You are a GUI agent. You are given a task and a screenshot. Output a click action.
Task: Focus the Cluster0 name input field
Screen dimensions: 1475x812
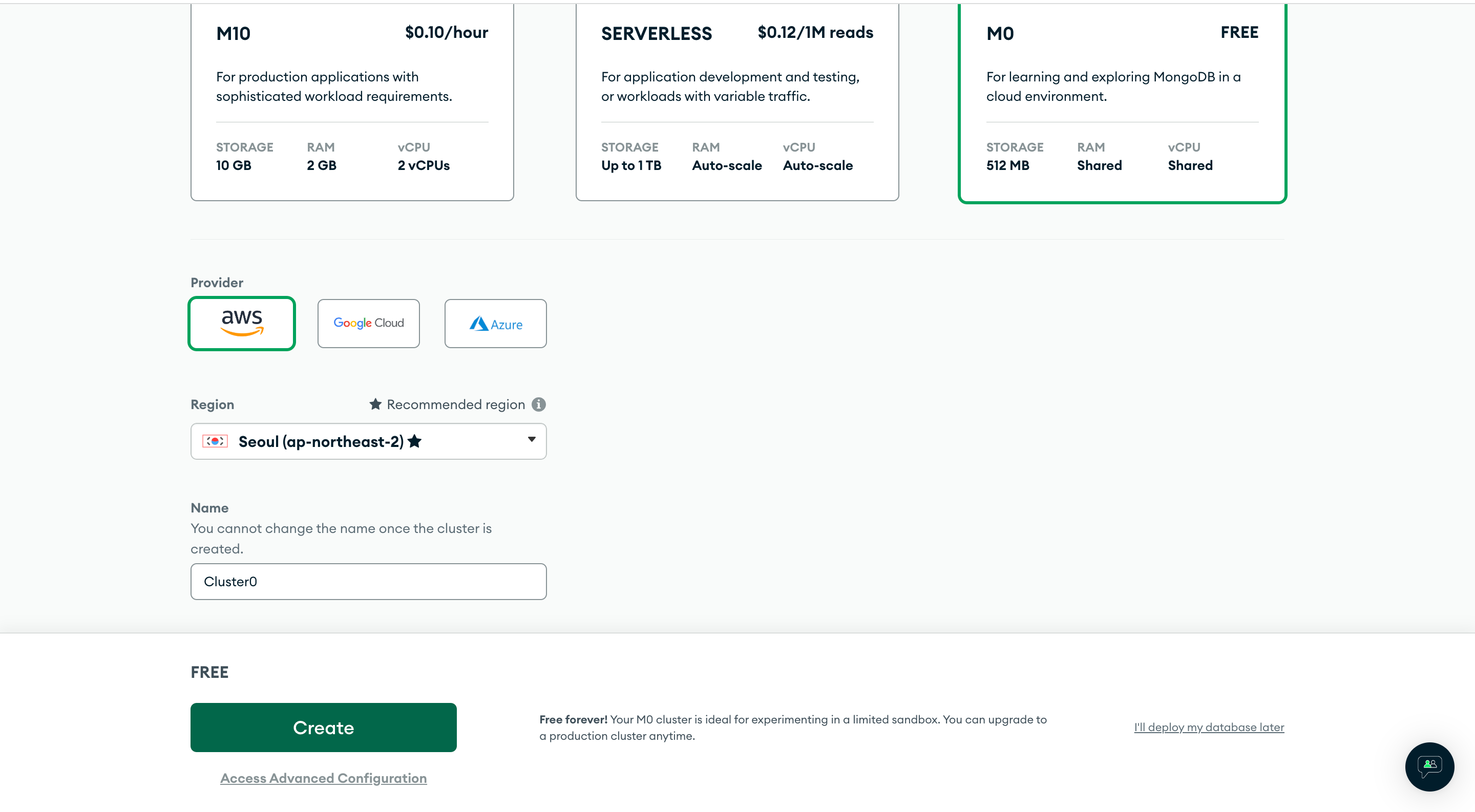[x=368, y=582]
